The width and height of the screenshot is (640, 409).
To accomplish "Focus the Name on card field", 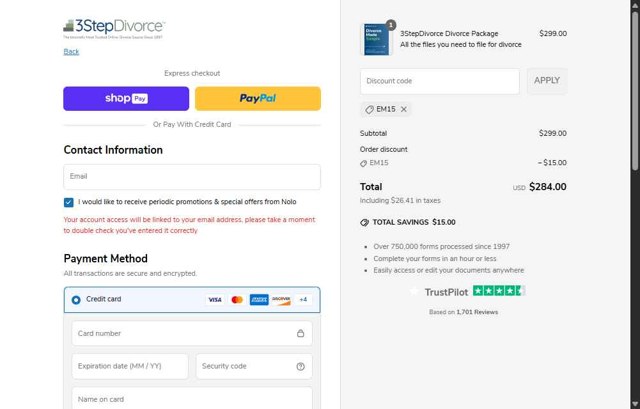I will coord(192,399).
